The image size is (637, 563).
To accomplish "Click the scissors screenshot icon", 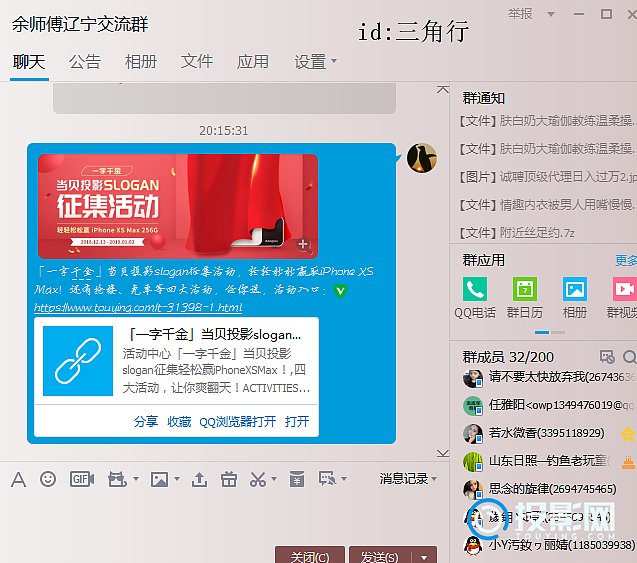I will pos(258,479).
